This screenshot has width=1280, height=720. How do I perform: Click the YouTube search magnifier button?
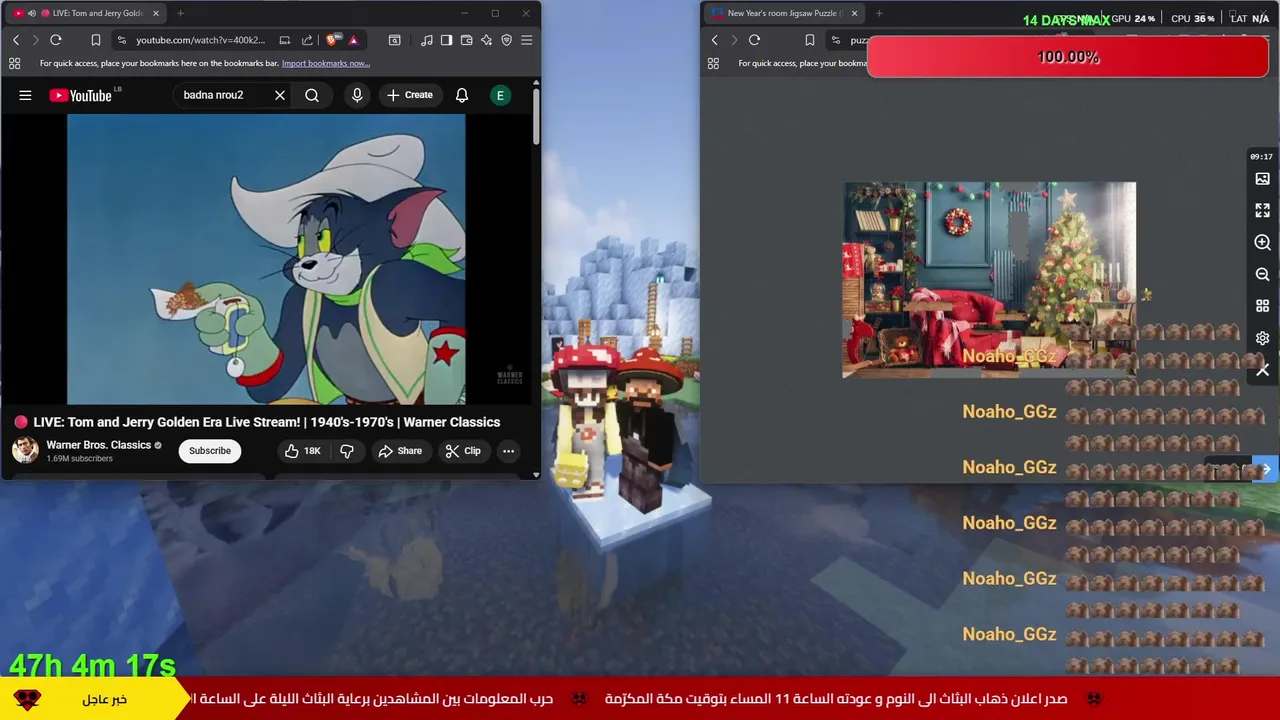(312, 95)
